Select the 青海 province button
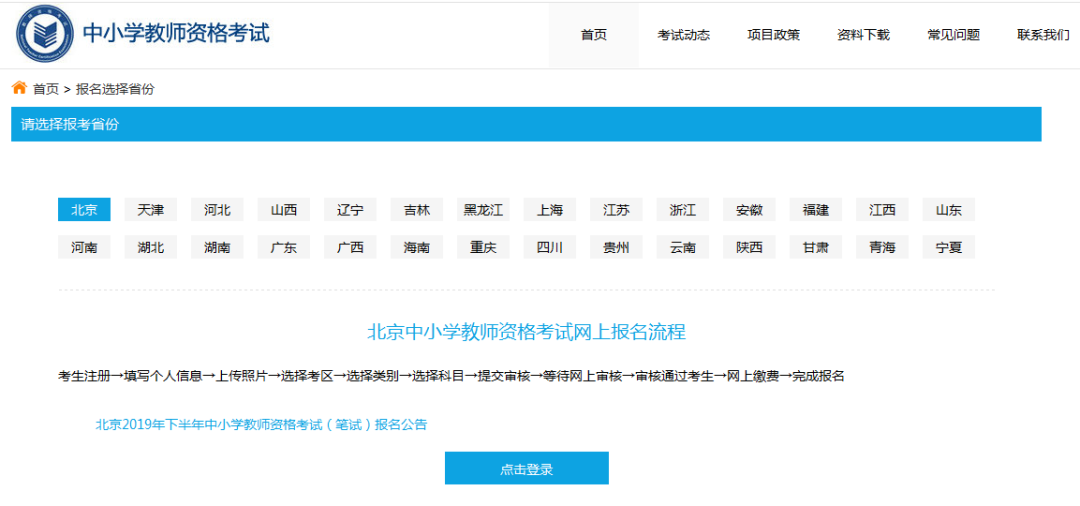Viewport: 1080px width, 506px height. [x=882, y=247]
